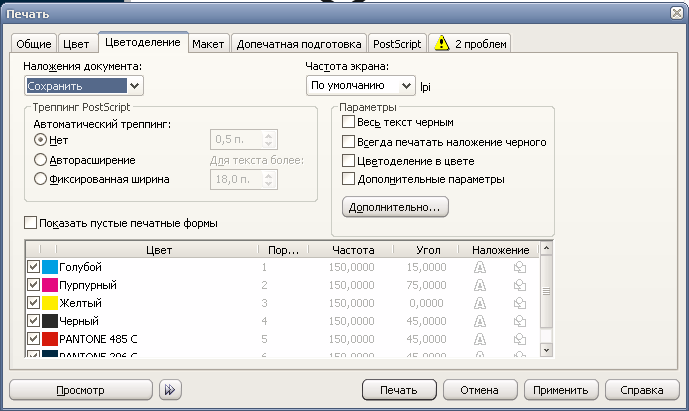Viewport: 689px width, 411px height.
Task: Click the overprint graphic icon for Черный
Action: point(520,321)
